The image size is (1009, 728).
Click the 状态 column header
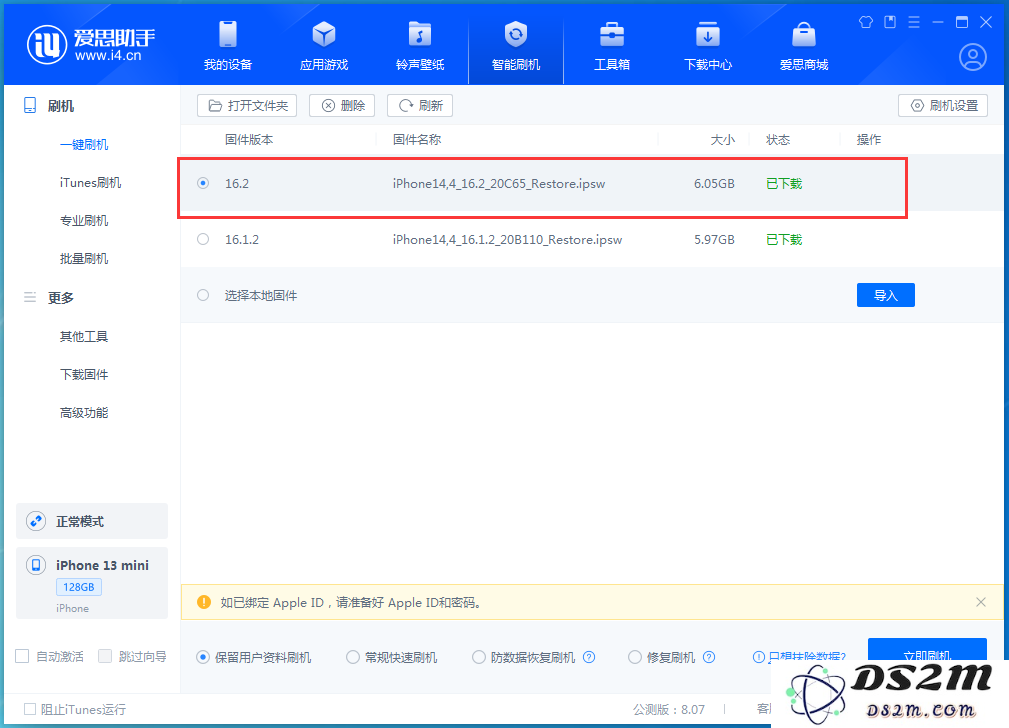point(777,140)
